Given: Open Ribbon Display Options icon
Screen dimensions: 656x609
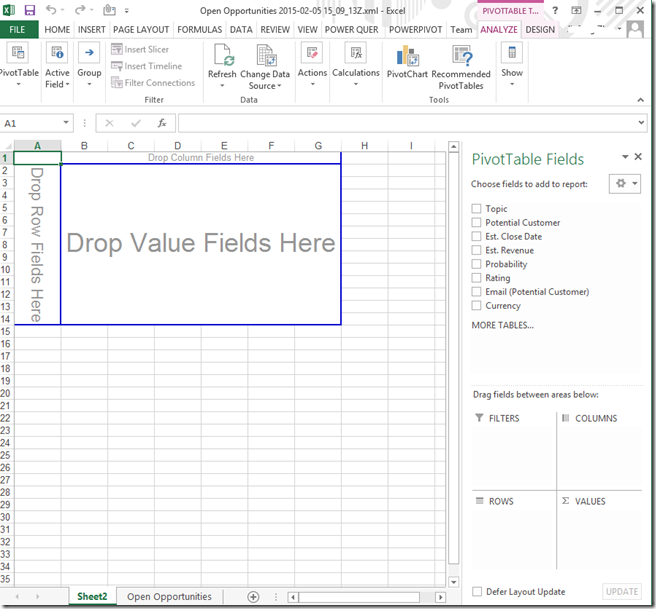Looking at the screenshot, I should click(576, 10).
